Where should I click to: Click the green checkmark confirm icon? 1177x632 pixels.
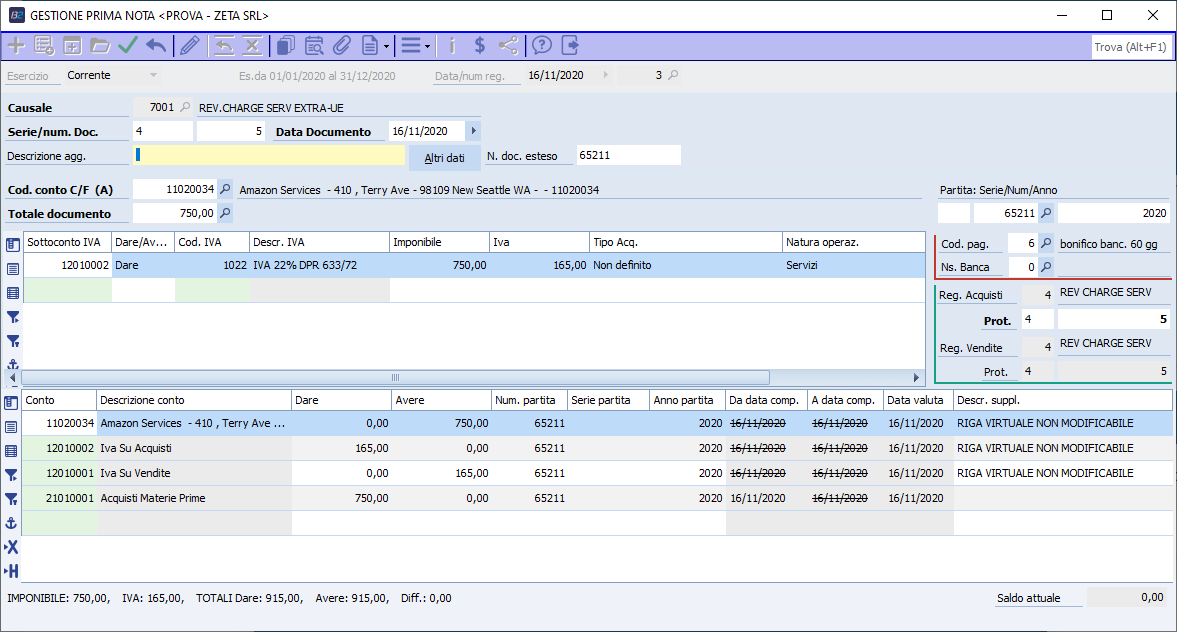coord(128,45)
